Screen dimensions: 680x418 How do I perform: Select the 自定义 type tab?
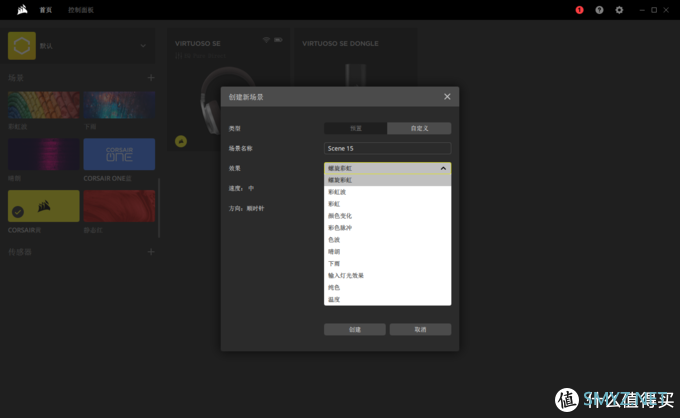(419, 128)
